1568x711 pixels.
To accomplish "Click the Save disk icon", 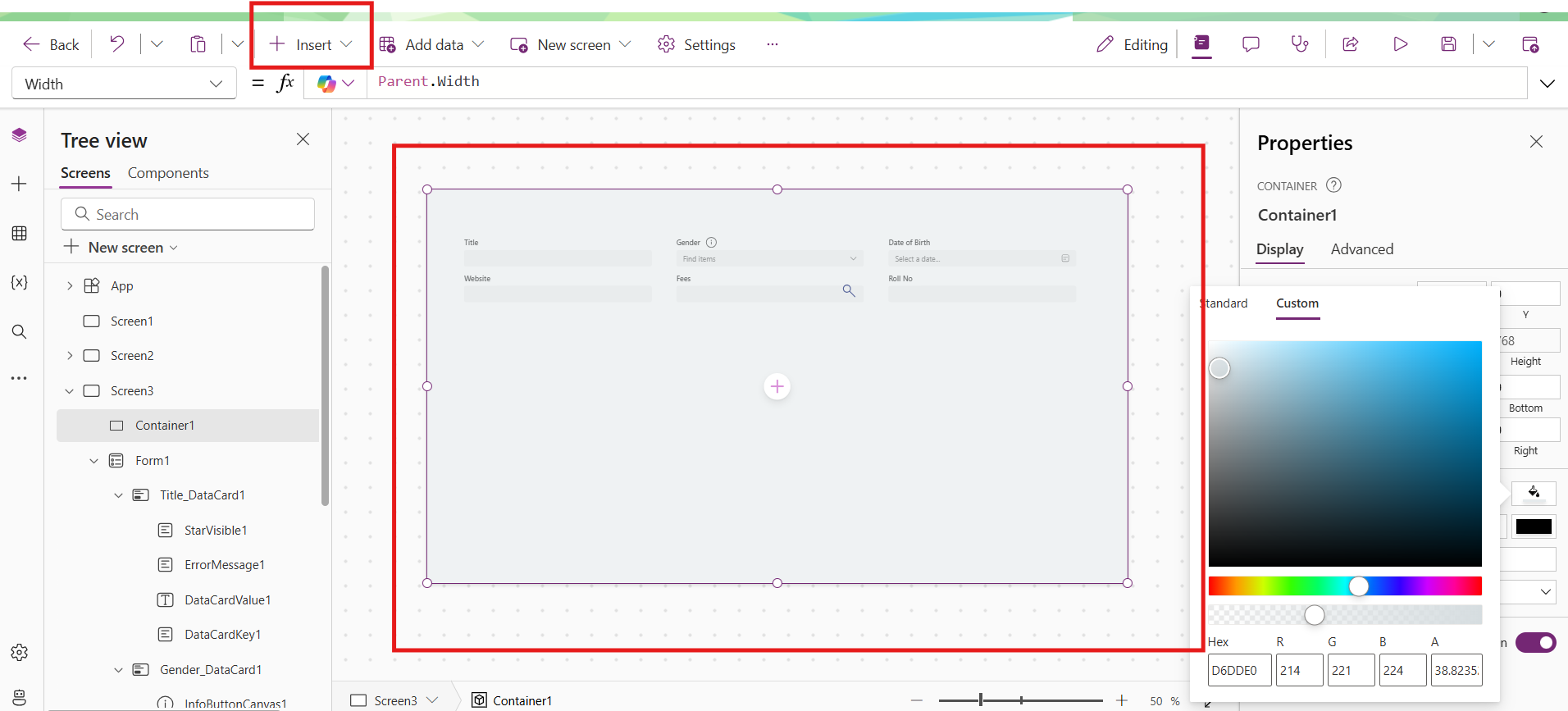I will click(1449, 44).
